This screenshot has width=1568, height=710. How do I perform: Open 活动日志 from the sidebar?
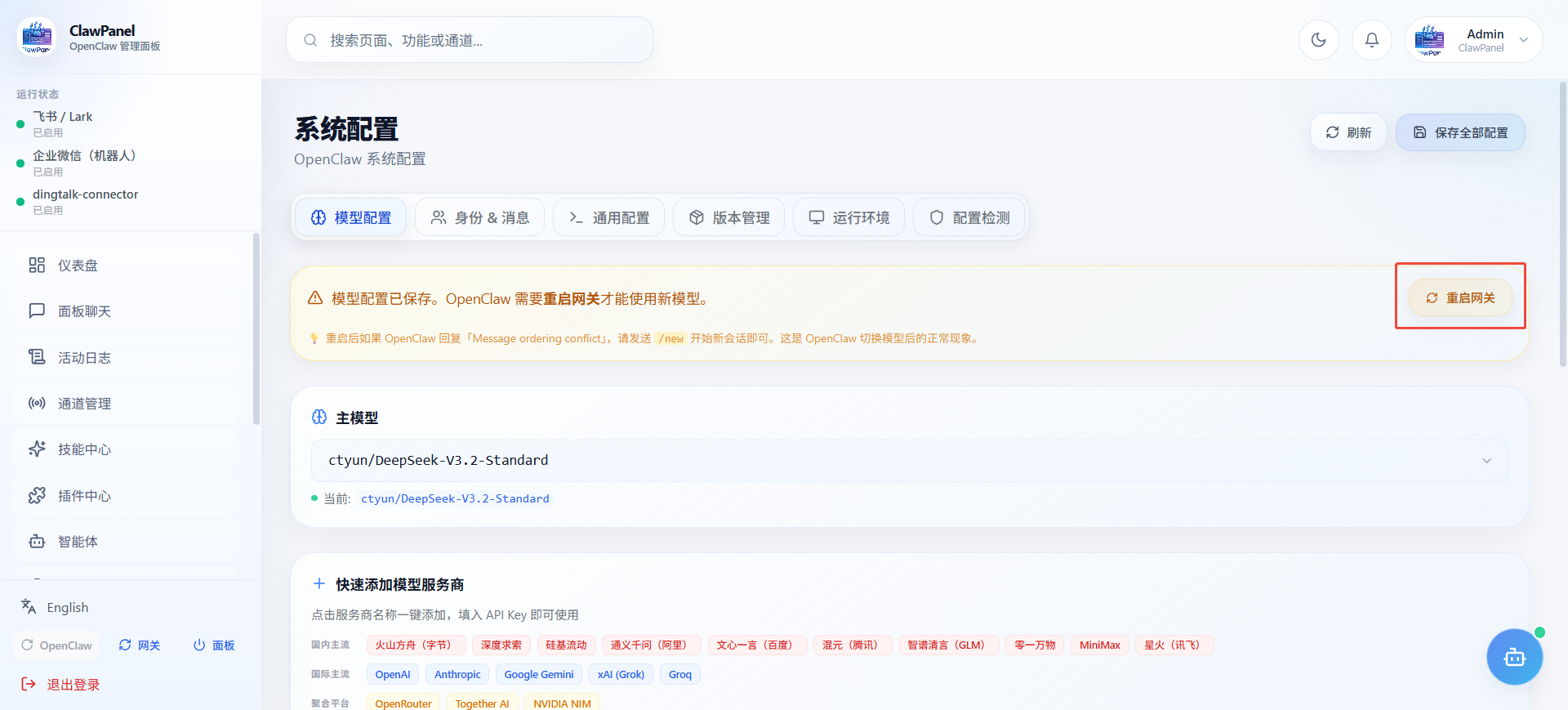pos(84,358)
